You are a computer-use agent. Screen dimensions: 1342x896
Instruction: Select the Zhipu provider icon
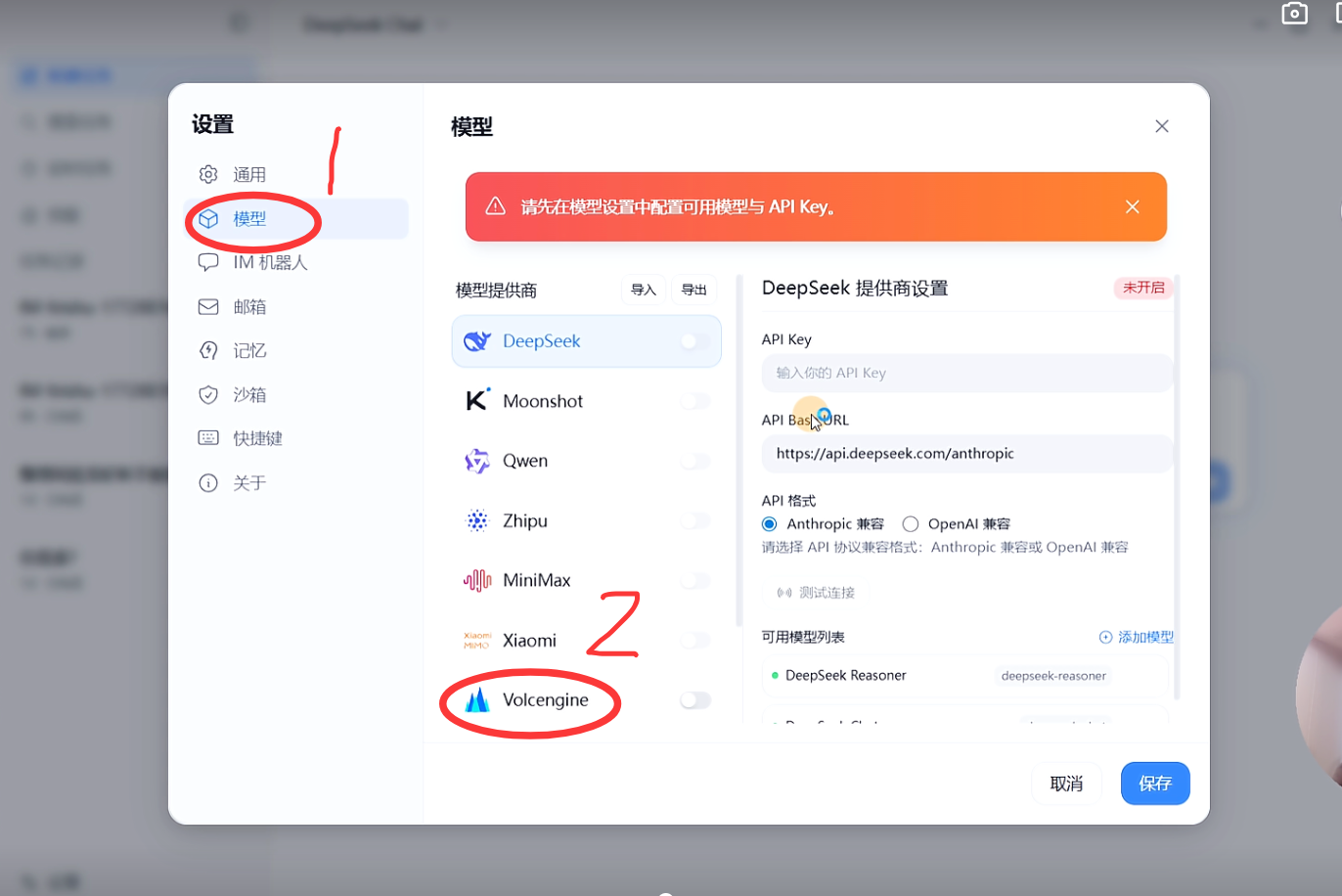476,521
